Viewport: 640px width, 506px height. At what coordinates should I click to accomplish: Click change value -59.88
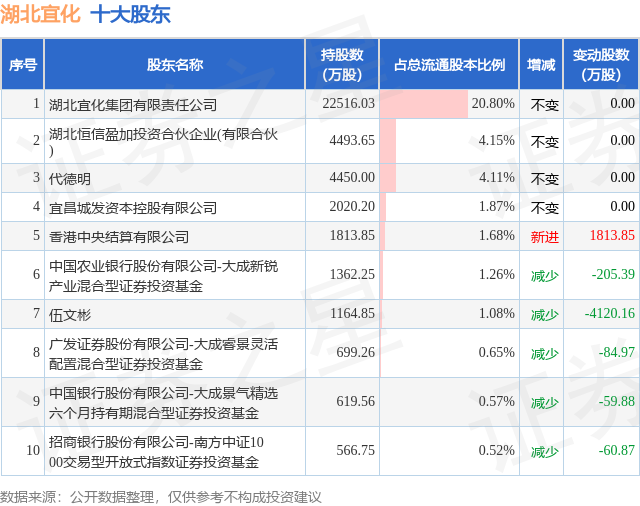click(x=617, y=401)
